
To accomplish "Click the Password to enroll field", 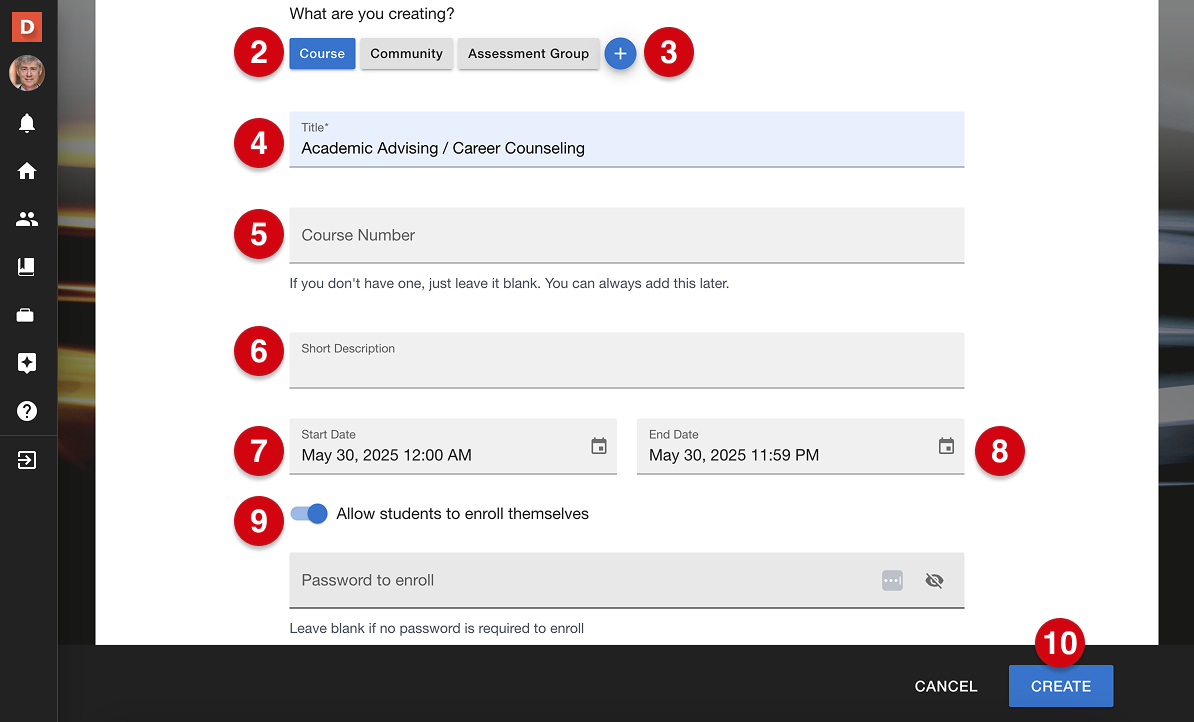I will click(x=627, y=580).
